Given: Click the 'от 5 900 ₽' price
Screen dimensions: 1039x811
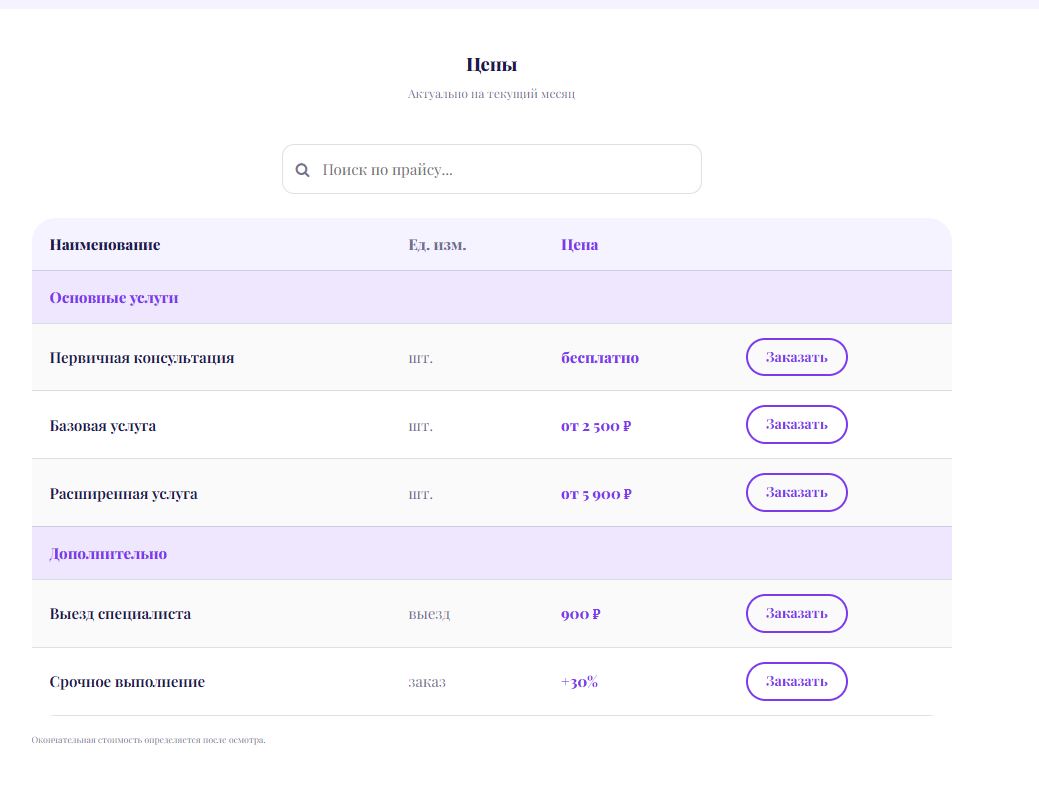Looking at the screenshot, I should 596,494.
